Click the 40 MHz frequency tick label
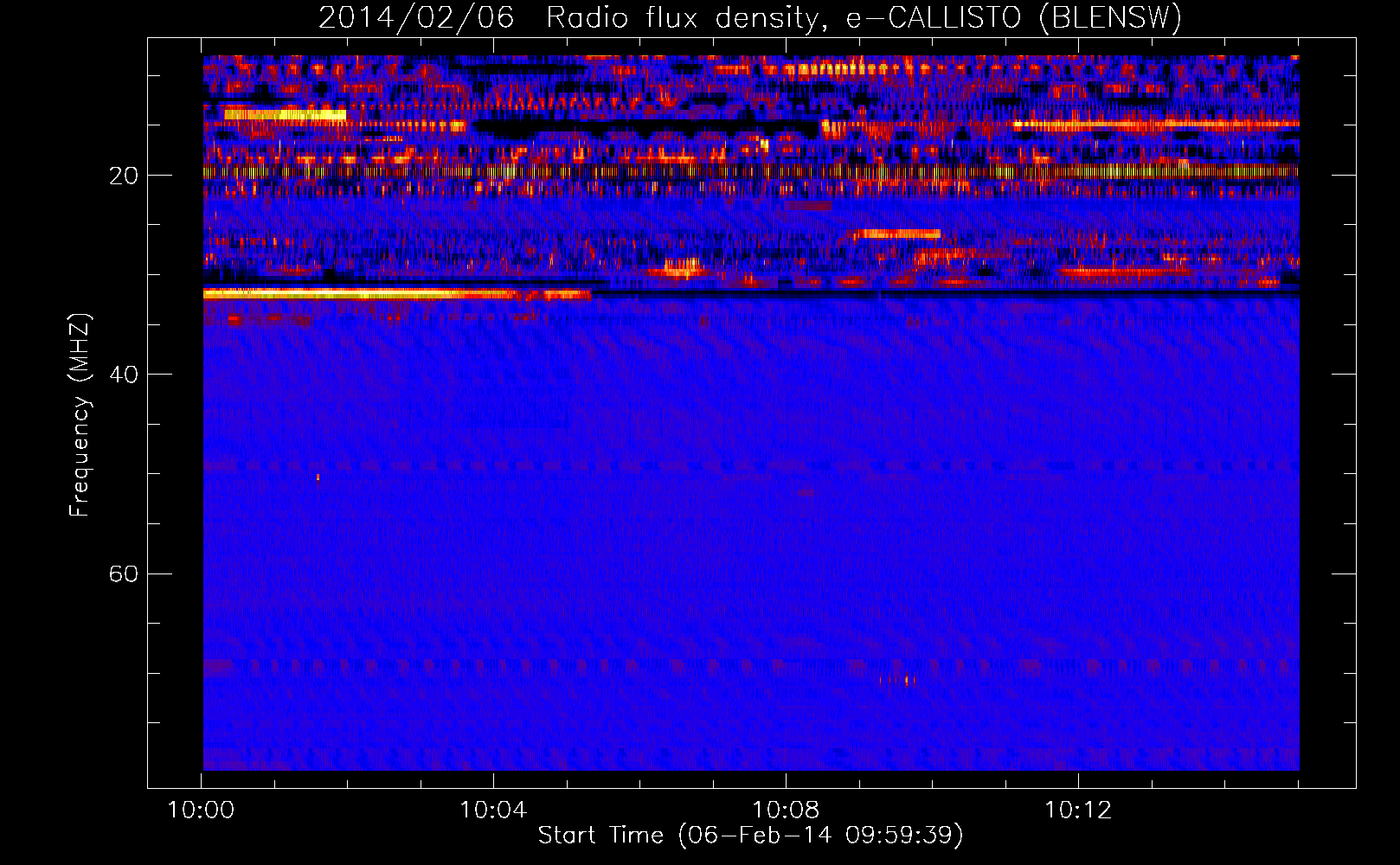Screen dimensions: 1400x865 pos(124,375)
